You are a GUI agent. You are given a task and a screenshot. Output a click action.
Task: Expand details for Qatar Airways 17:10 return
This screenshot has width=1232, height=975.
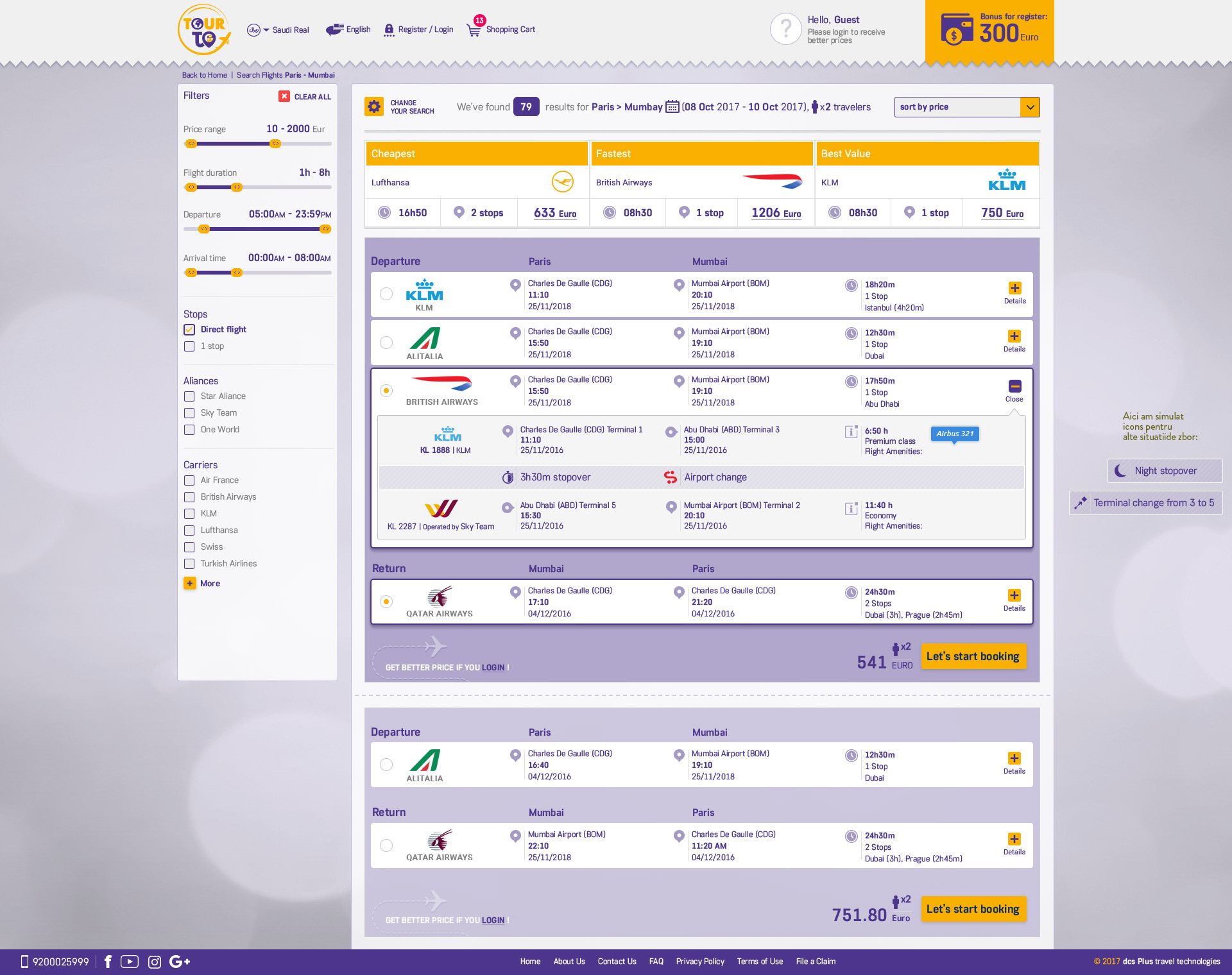[x=1014, y=600]
